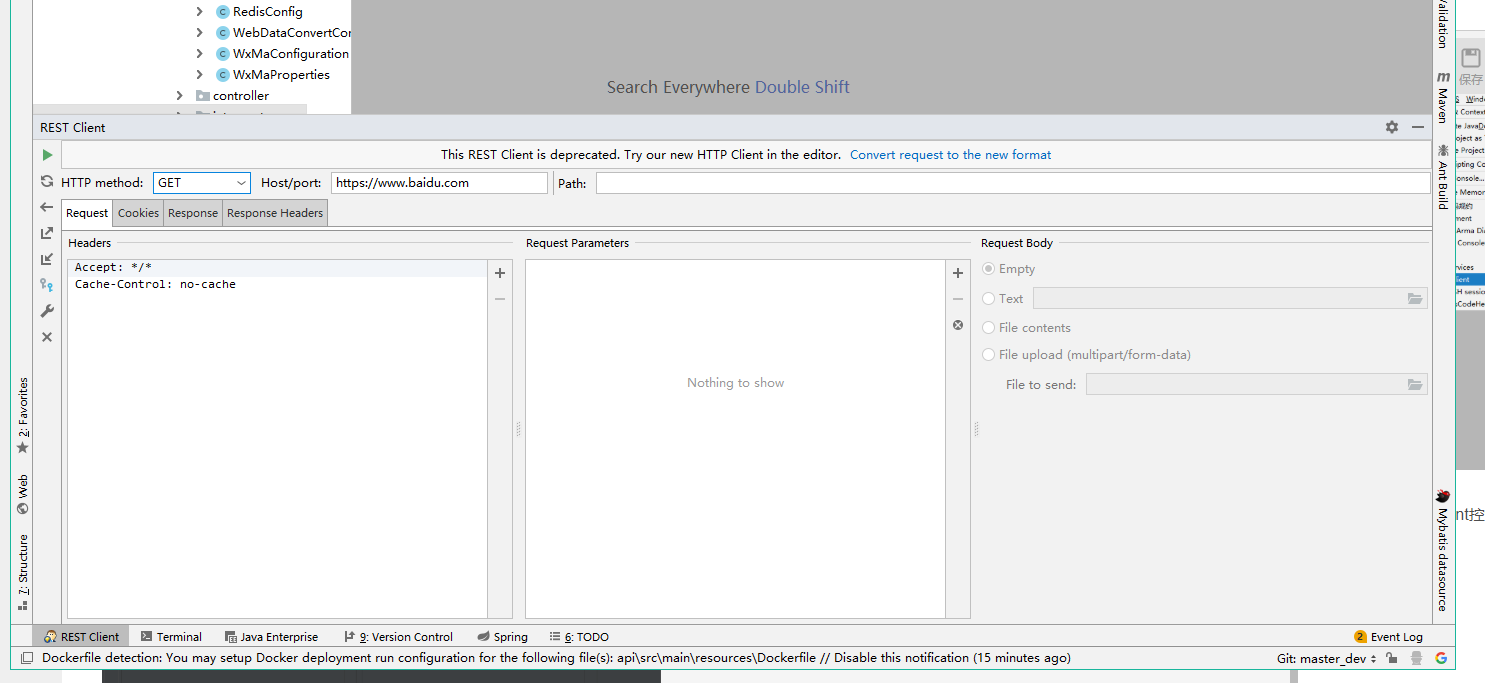
Task: Click the Host/port input field
Action: coord(439,183)
